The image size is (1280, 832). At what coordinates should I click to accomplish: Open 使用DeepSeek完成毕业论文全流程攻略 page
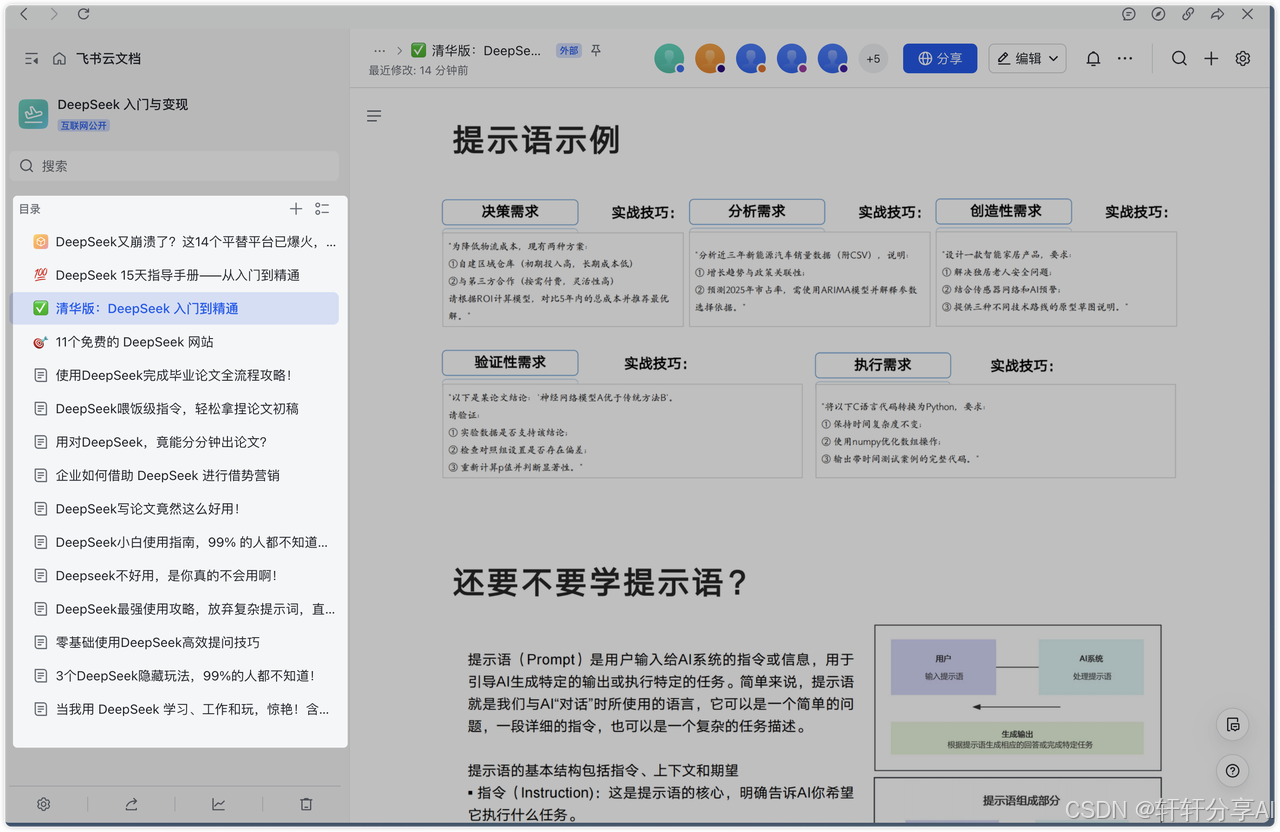coord(176,375)
